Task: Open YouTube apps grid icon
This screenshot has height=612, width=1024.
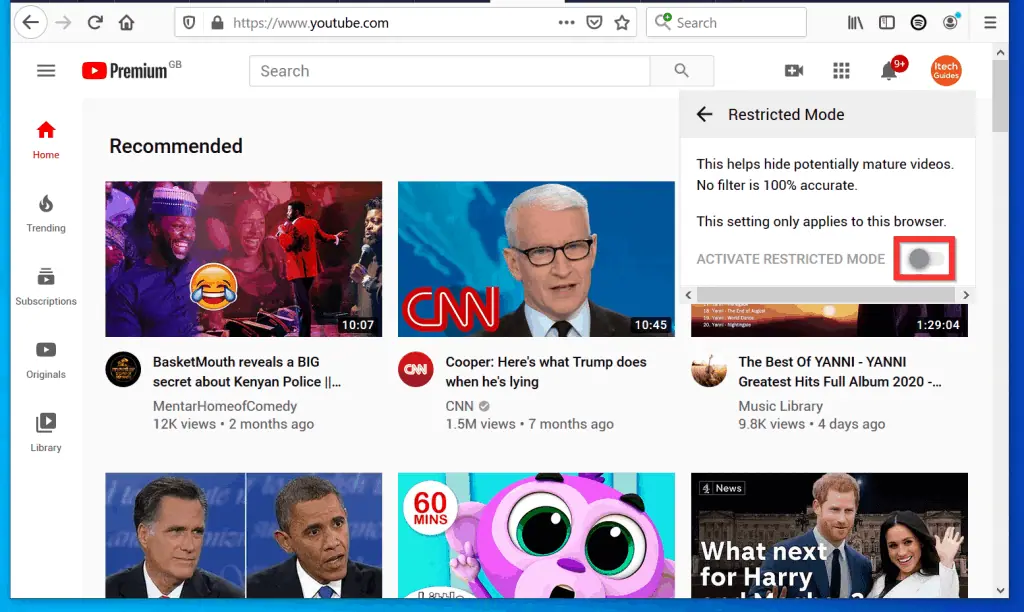Action: (x=841, y=71)
